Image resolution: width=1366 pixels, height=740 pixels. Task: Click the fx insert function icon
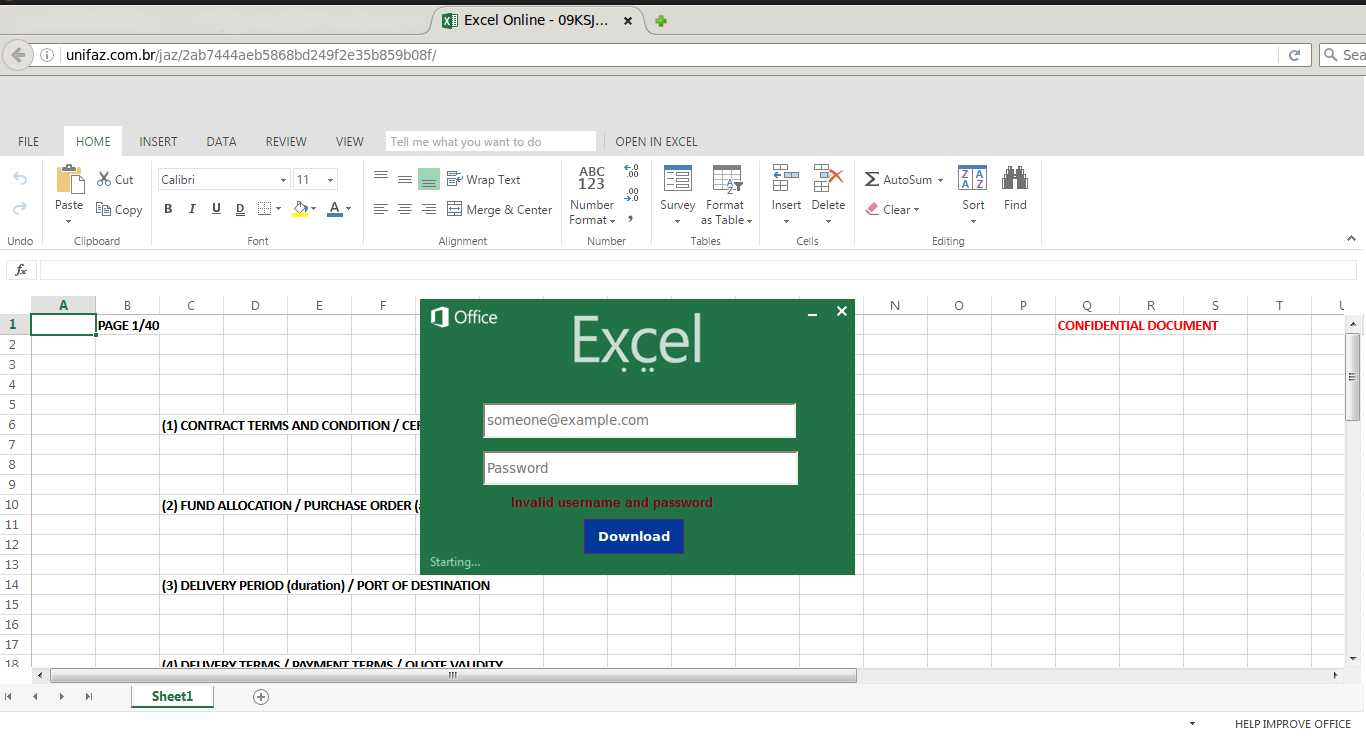(21, 270)
